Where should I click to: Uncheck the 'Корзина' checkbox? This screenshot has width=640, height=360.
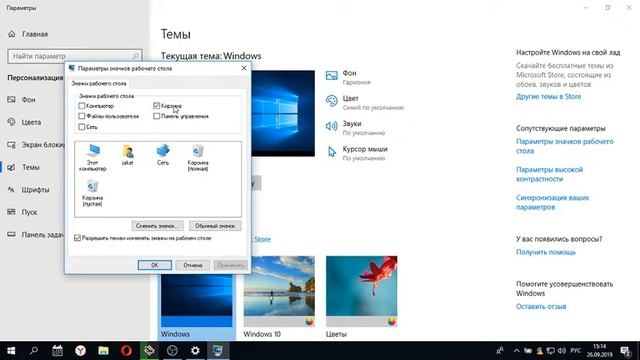(x=156, y=106)
